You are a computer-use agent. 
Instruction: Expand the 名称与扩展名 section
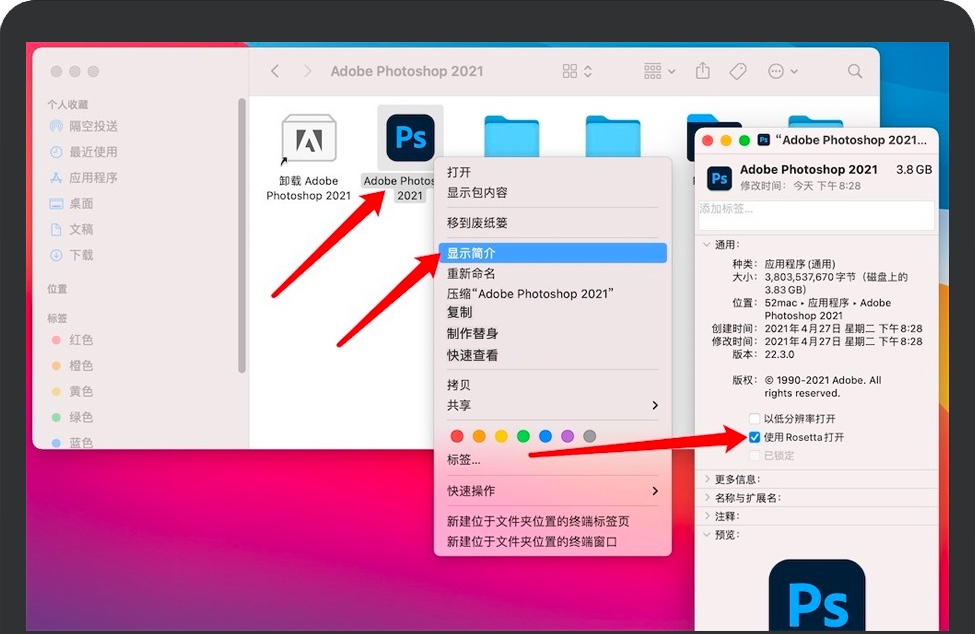[706, 498]
